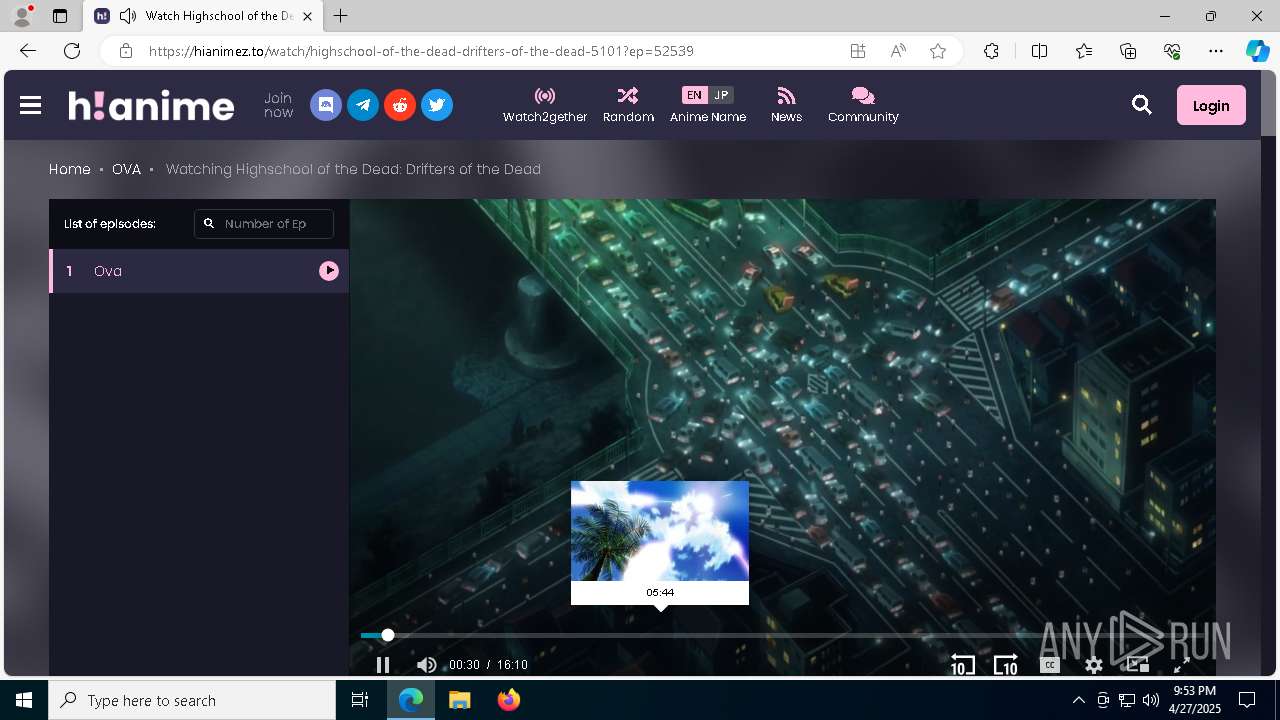This screenshot has width=1280, height=720.
Task: Select episode 1 Ova in list
Action: pos(199,271)
